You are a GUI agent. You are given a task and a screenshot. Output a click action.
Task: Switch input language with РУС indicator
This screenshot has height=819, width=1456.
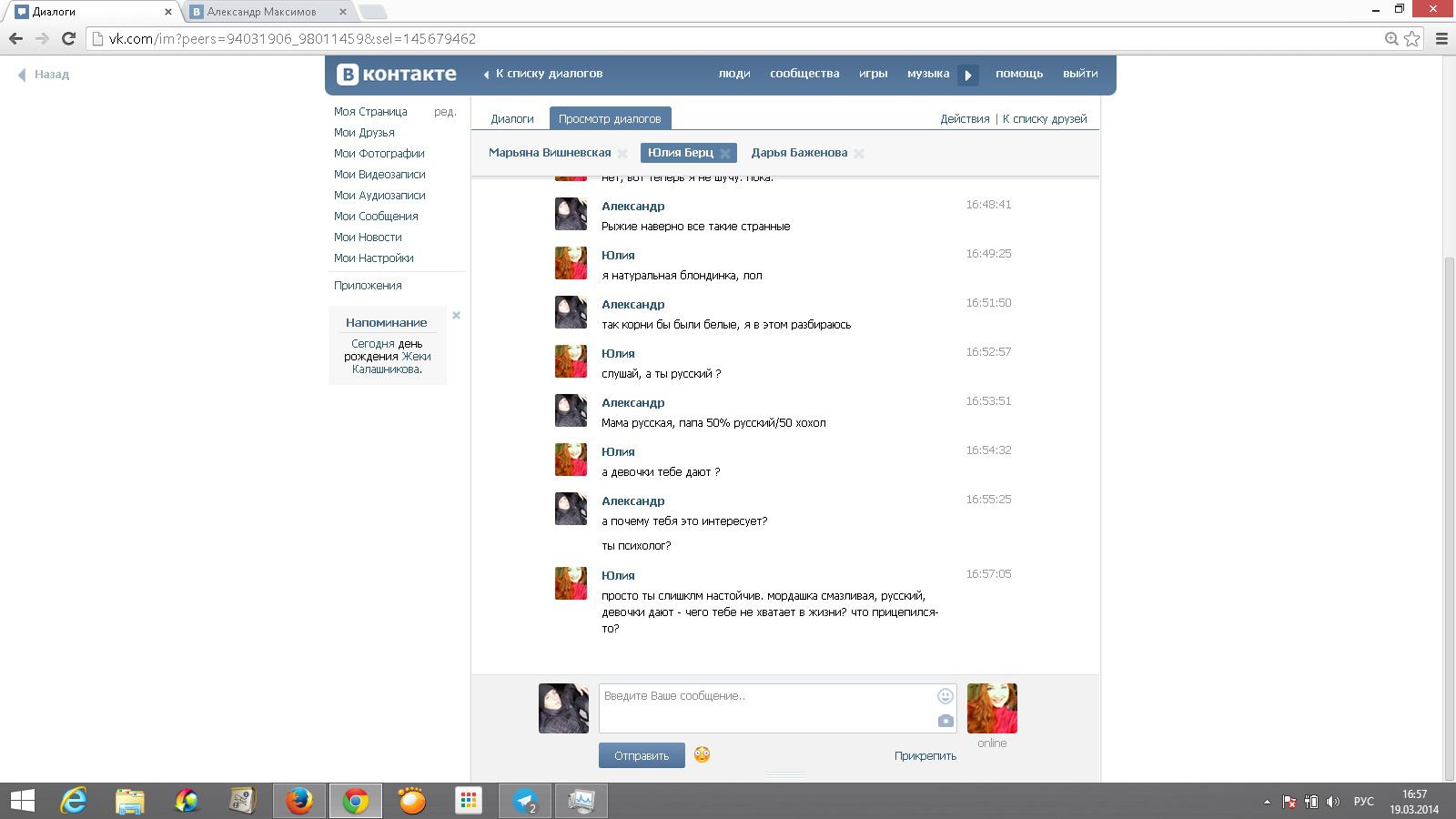(x=1363, y=802)
